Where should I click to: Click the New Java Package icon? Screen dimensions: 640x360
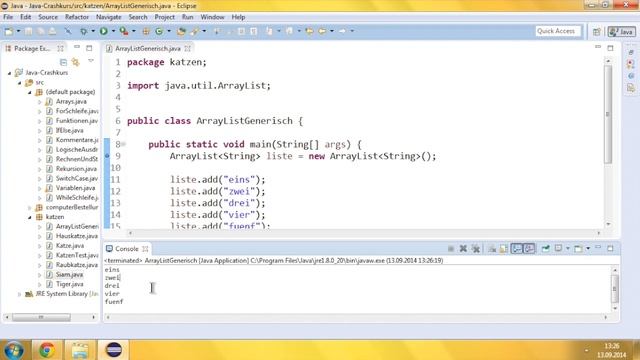click(x=146, y=31)
